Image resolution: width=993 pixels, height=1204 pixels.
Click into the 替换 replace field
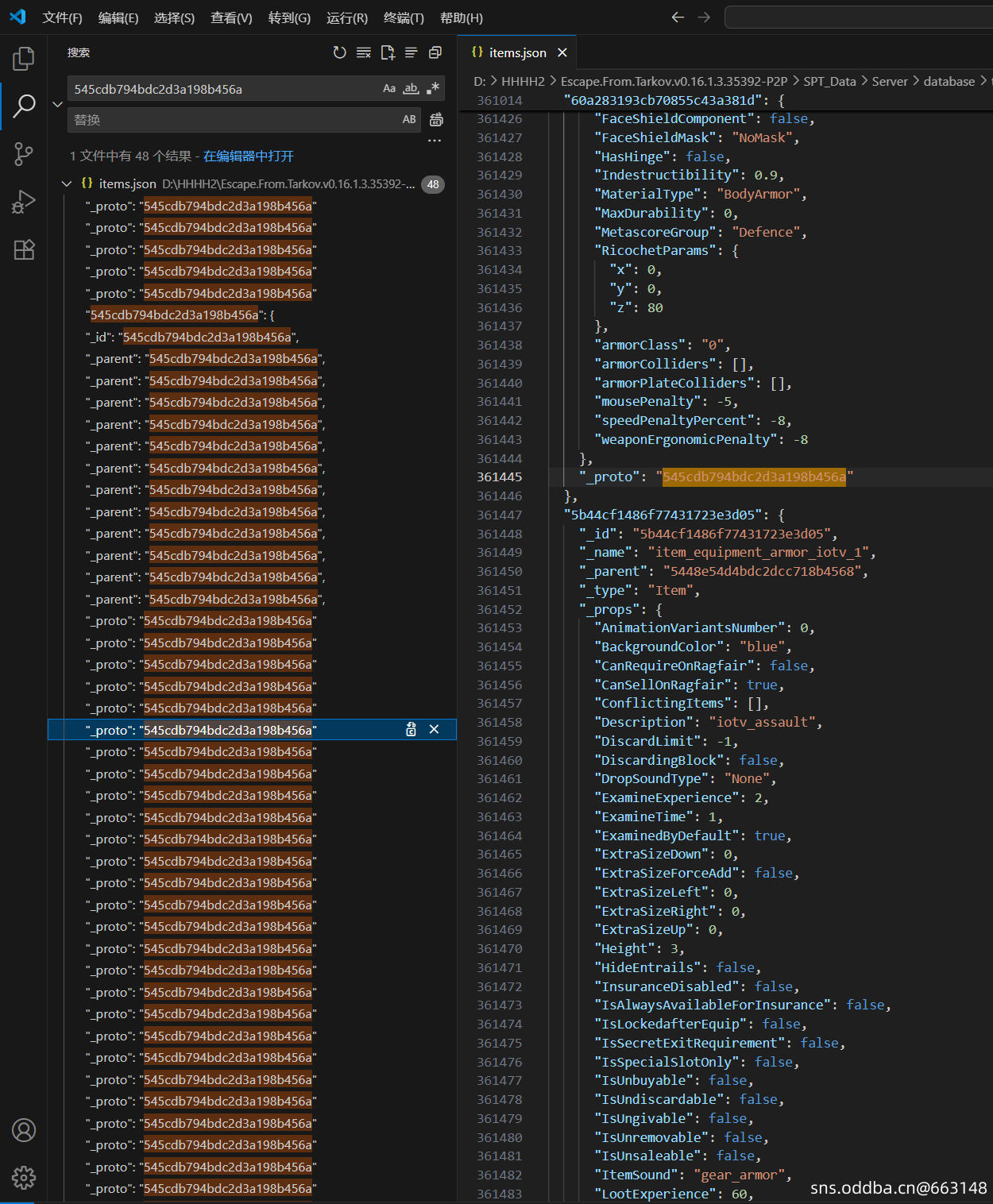(x=234, y=120)
